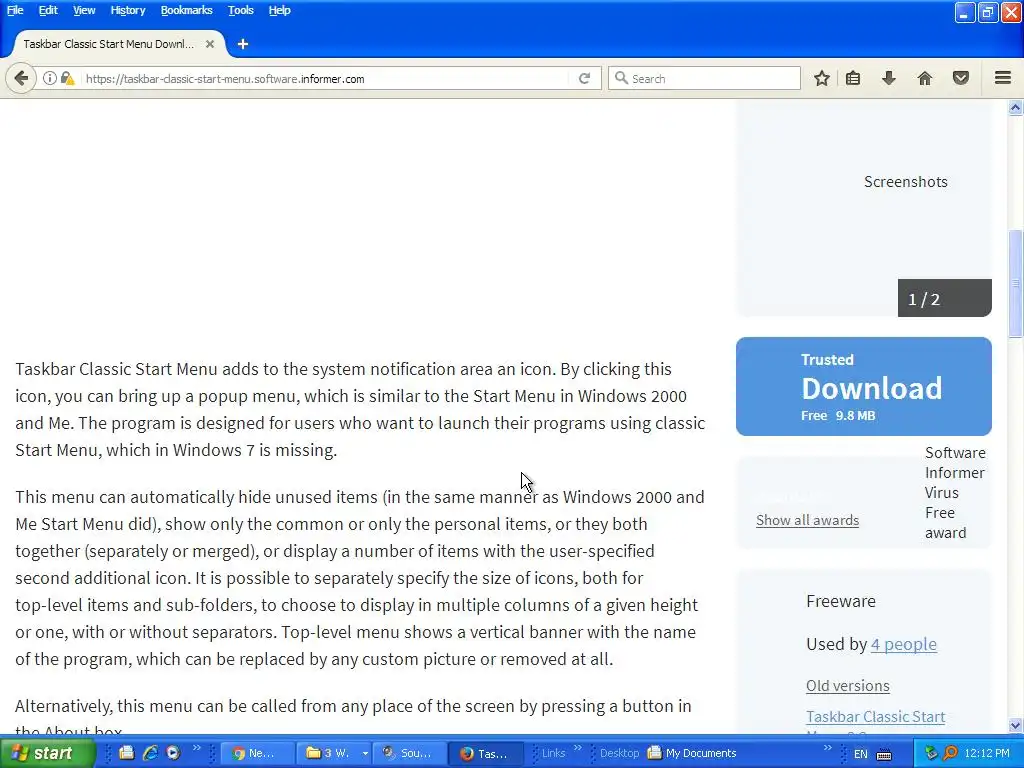Click the Freeware label
Screen dimensions: 1024x768
point(840,601)
